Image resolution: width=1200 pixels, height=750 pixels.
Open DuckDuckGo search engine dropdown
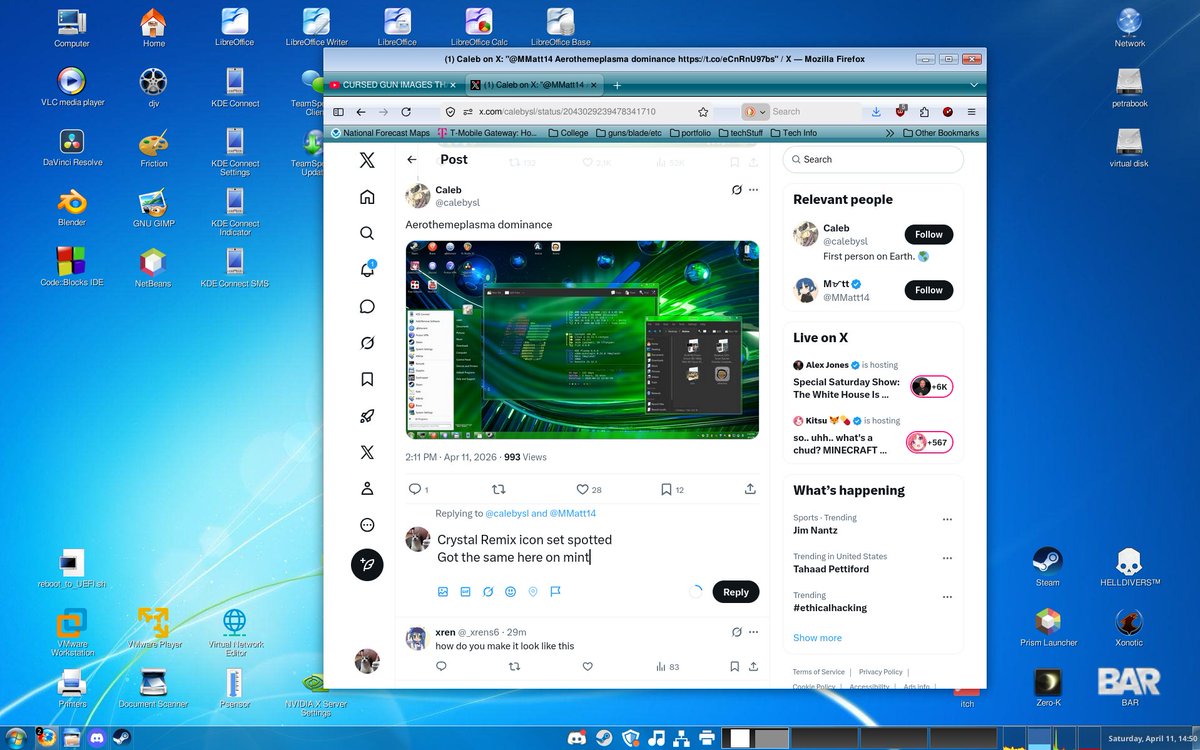[x=755, y=112]
